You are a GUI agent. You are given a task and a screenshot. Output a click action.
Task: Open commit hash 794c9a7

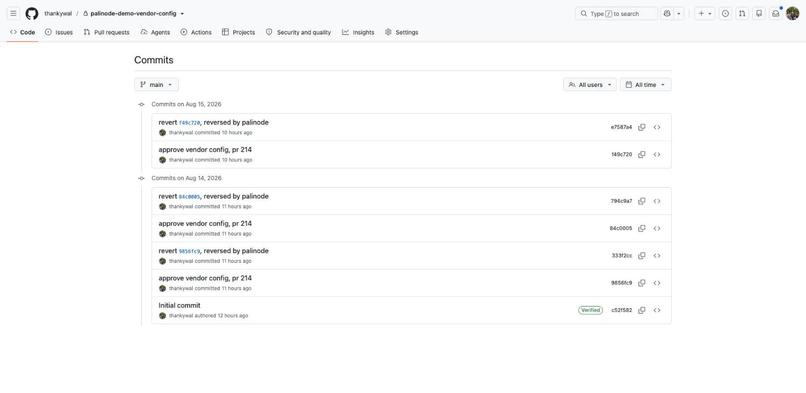point(621,201)
